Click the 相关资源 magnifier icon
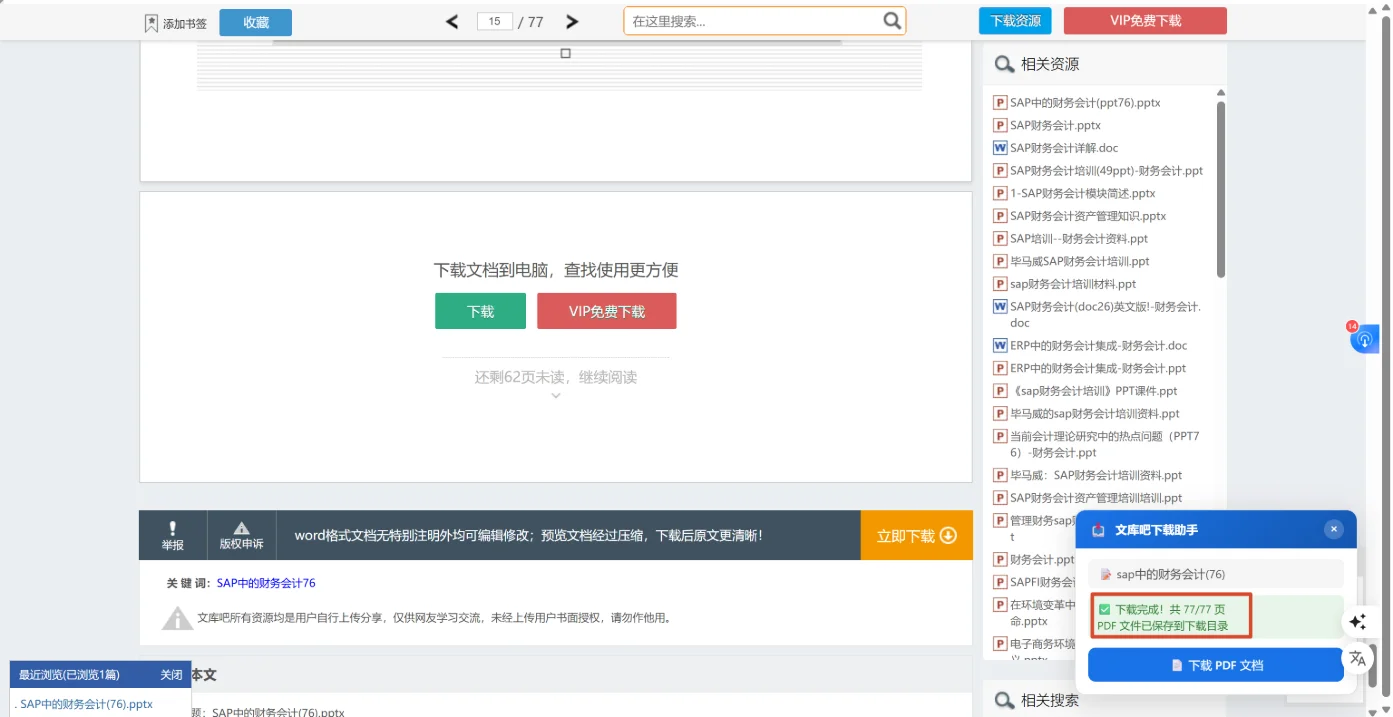Viewport: 1393px width, 717px height. point(1004,64)
